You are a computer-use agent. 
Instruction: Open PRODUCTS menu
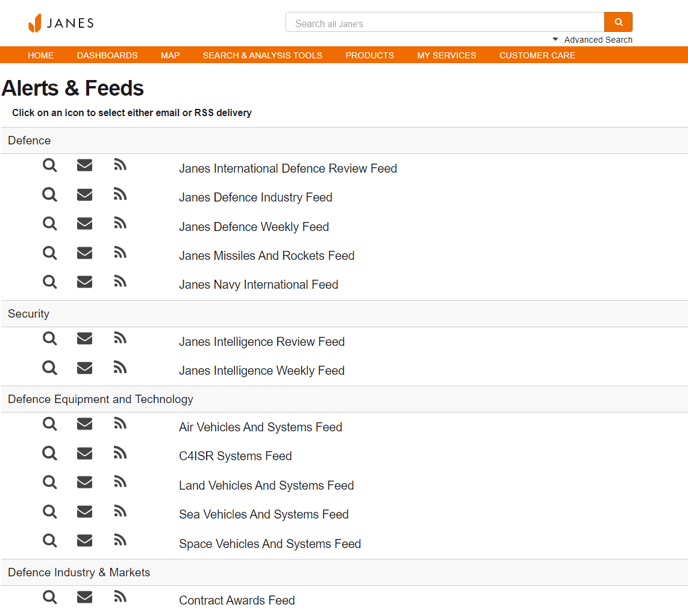(x=369, y=55)
